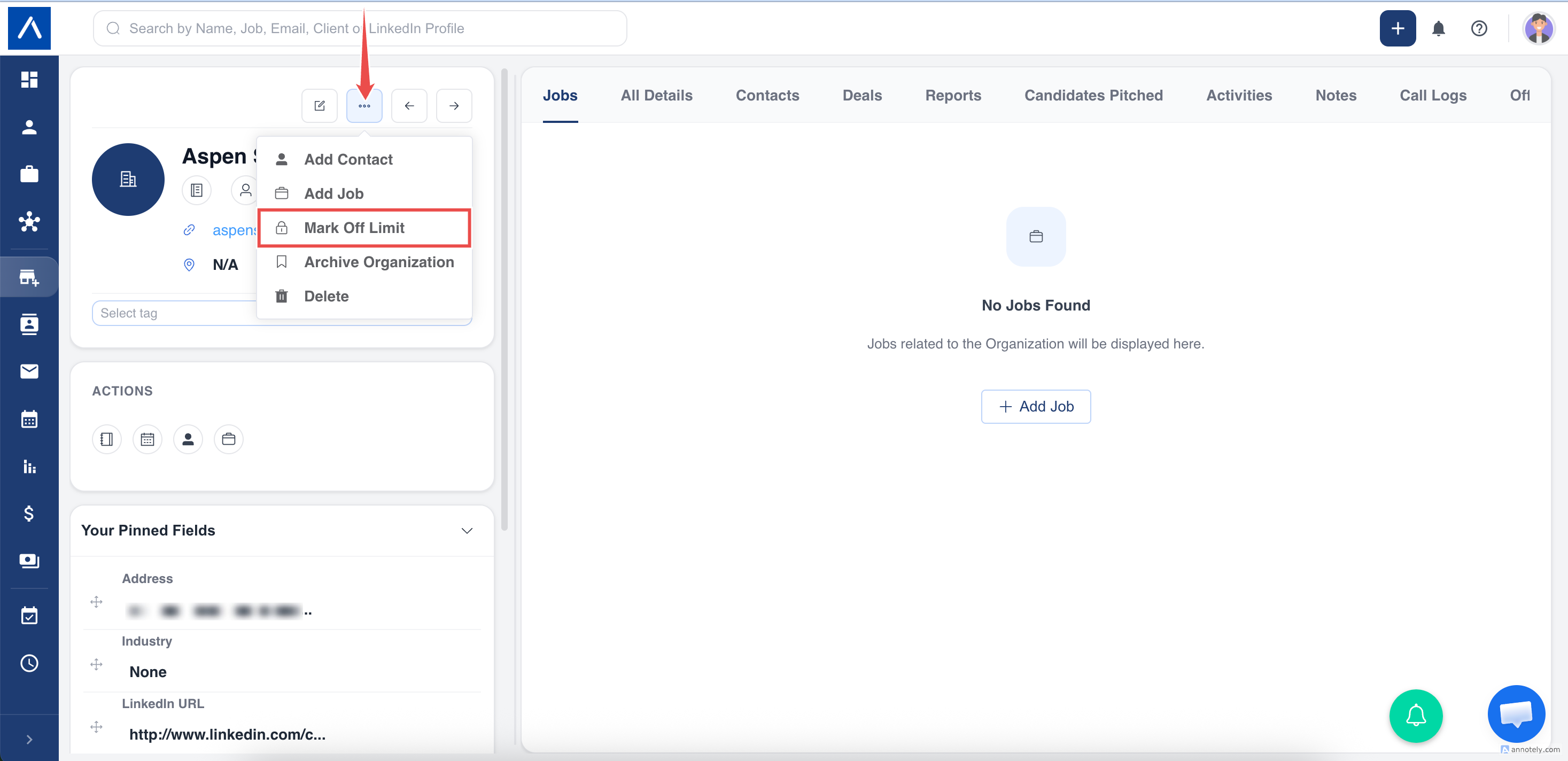Open the LinkedIn URL value
Screen dimensions: 1568x761
click(228, 734)
